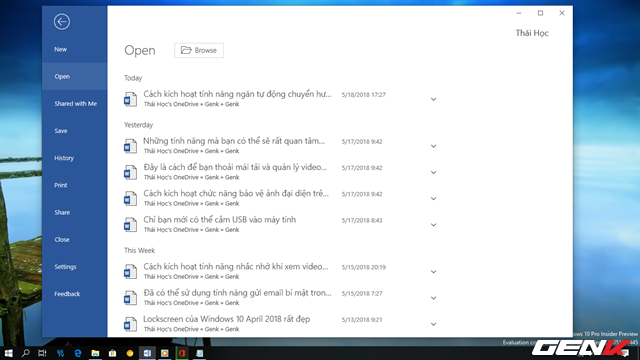The height and width of the screenshot is (360, 640).
Task: Click the orange circle taskbar app
Action: [x=130, y=353]
